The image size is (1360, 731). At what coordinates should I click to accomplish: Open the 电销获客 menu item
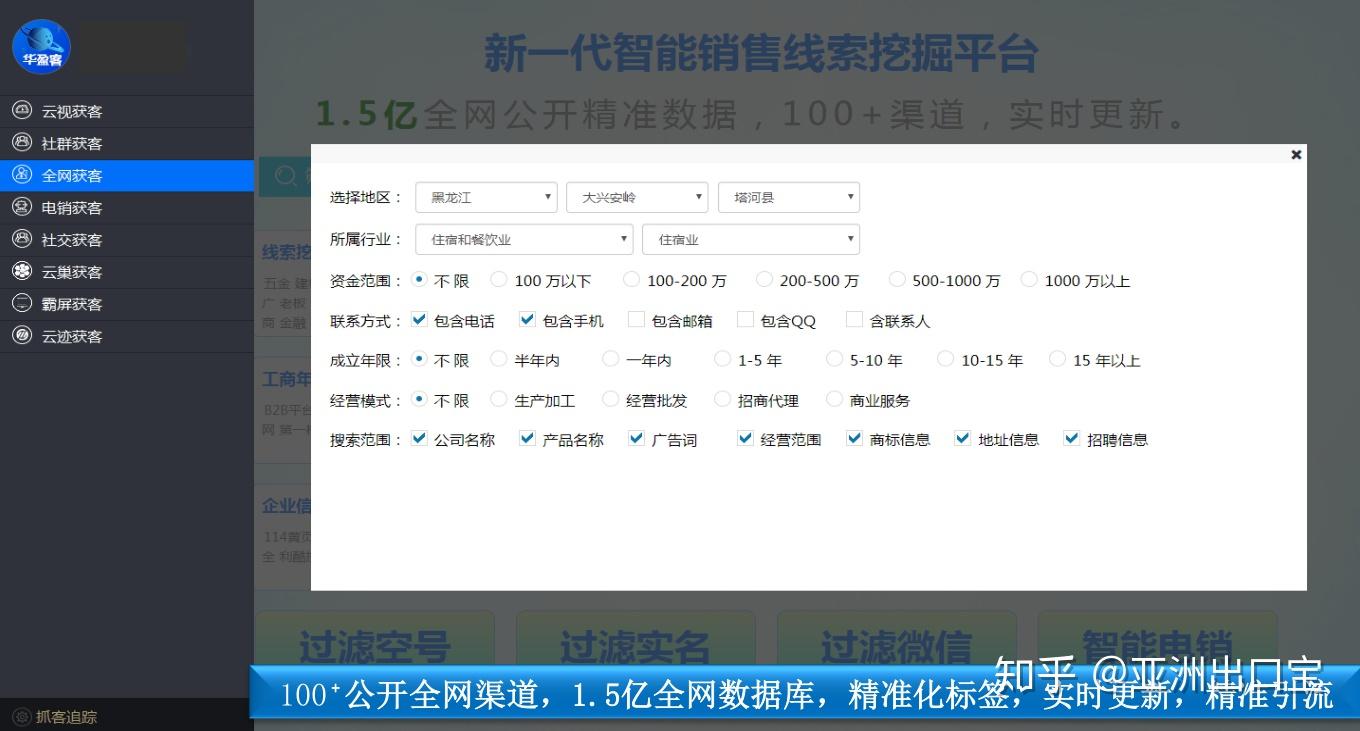[127, 207]
